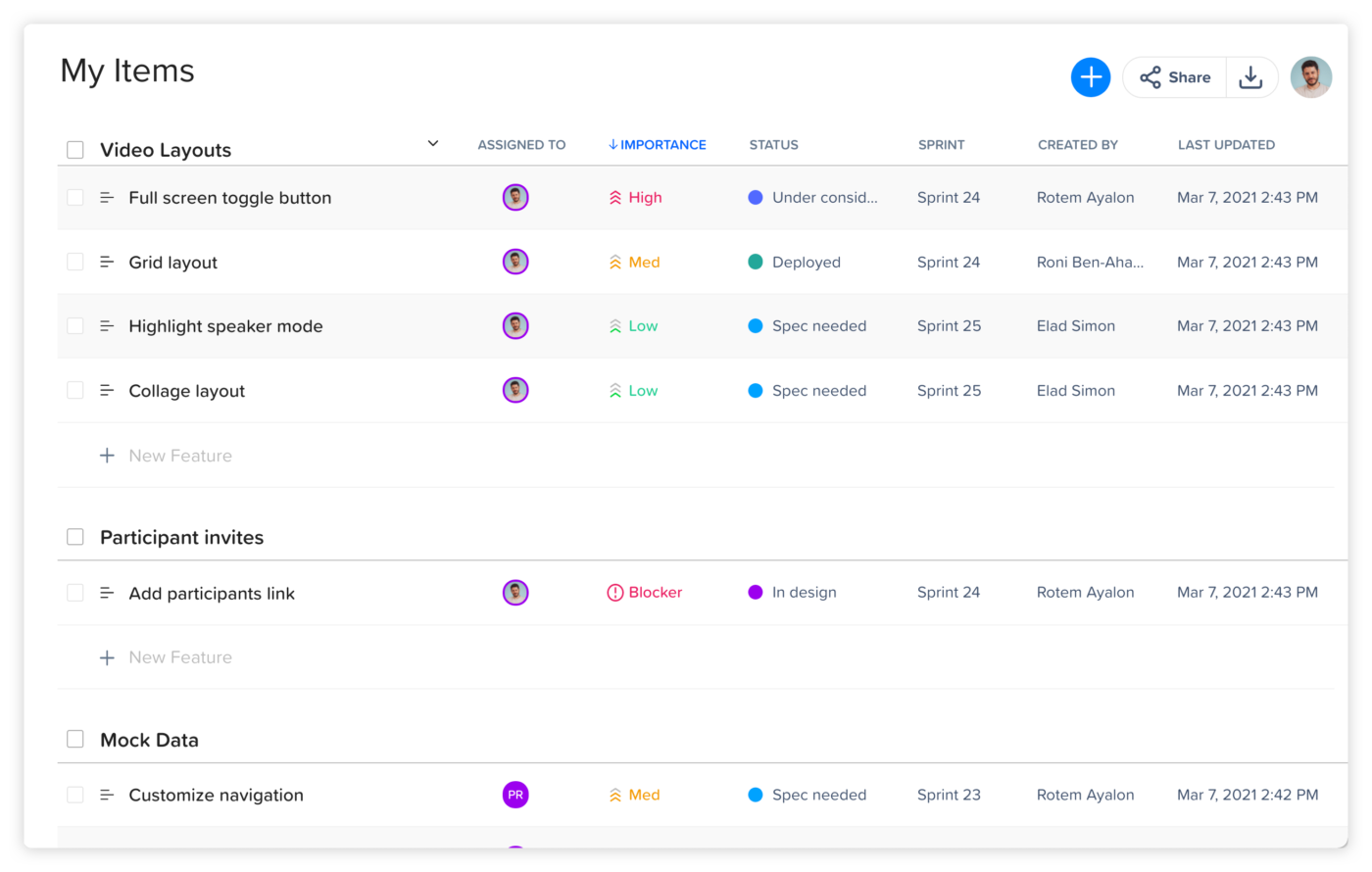Click the blue plus add button
This screenshot has width=1372, height=872.
point(1090,77)
